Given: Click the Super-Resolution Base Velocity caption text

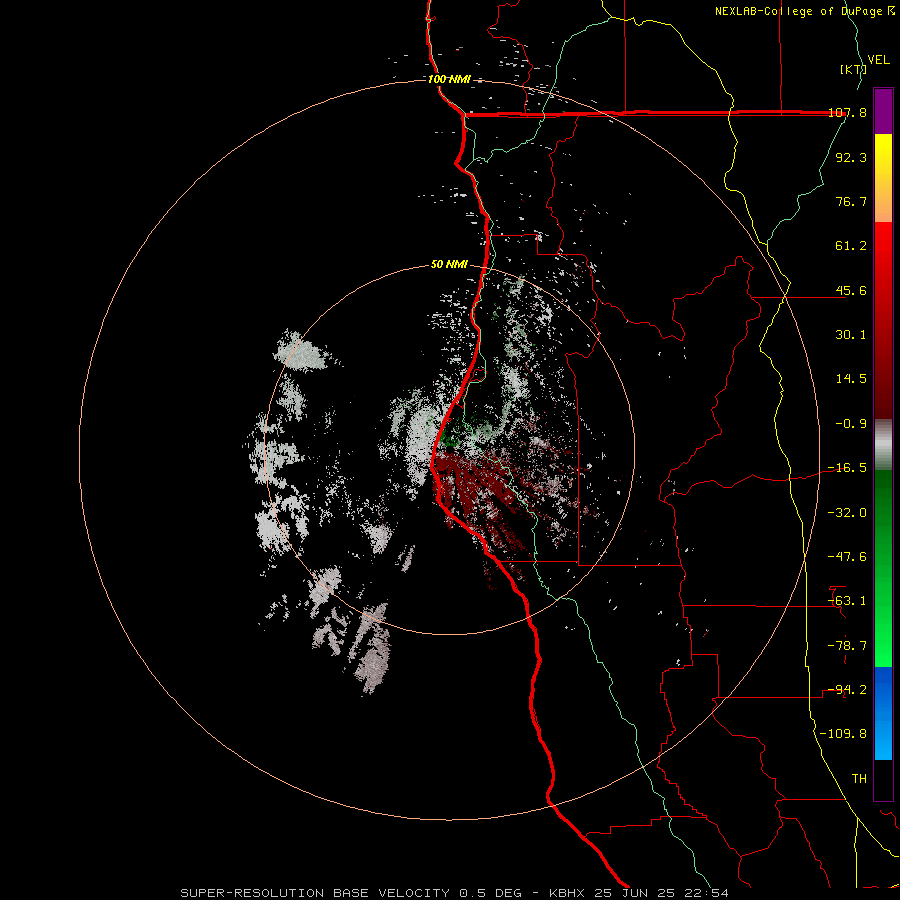Looking at the screenshot, I should point(455,893).
